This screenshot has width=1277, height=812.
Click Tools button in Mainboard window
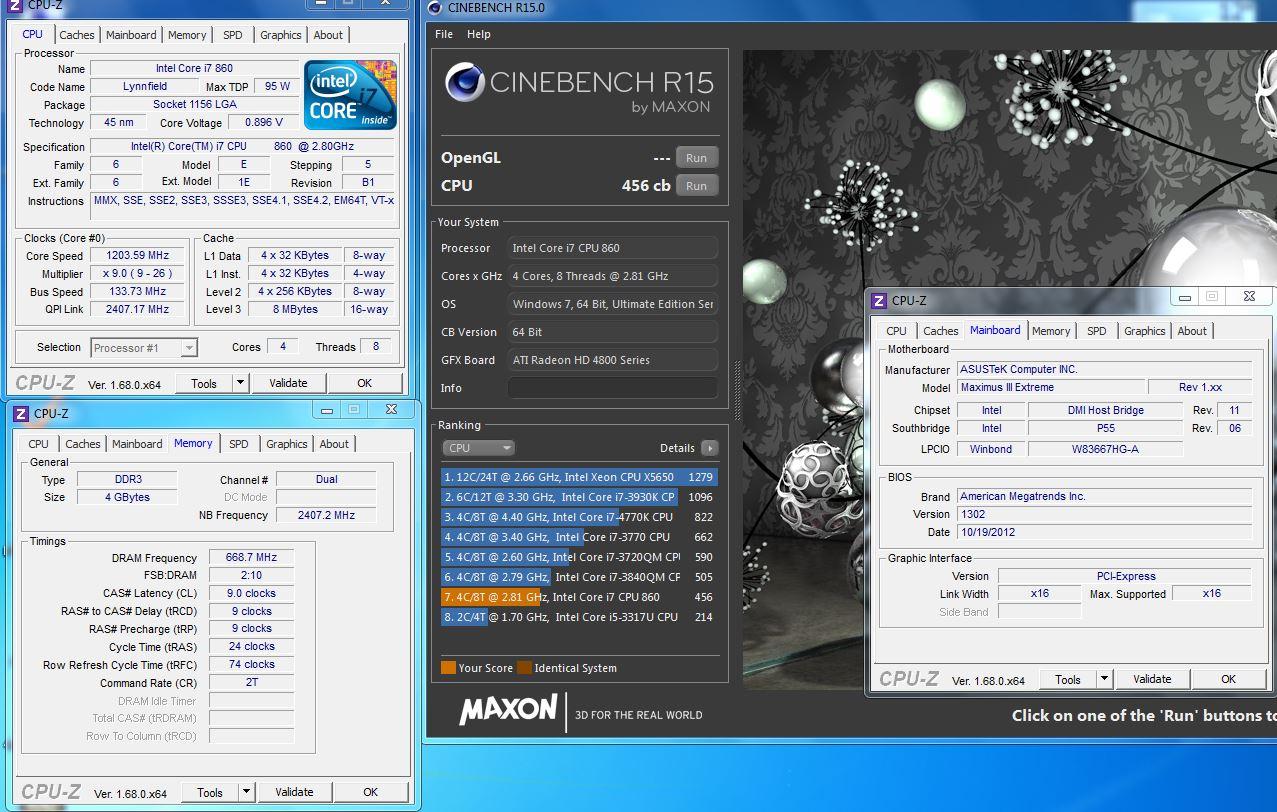pyautogui.click(x=1068, y=679)
